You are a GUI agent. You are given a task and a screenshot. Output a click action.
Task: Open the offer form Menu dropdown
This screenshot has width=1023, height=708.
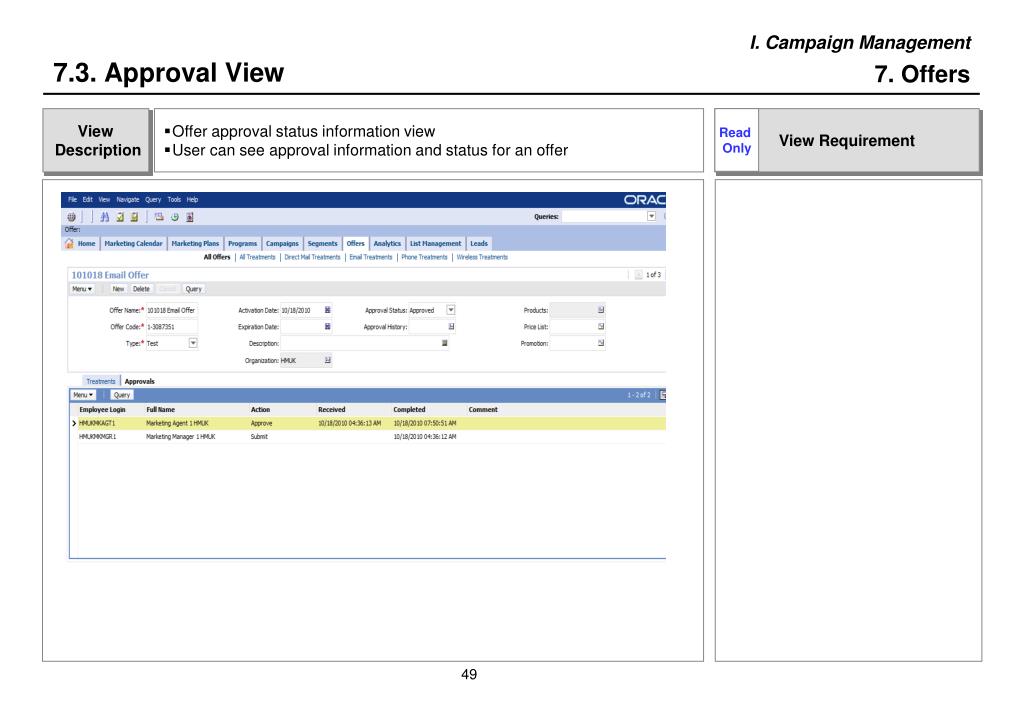point(82,289)
